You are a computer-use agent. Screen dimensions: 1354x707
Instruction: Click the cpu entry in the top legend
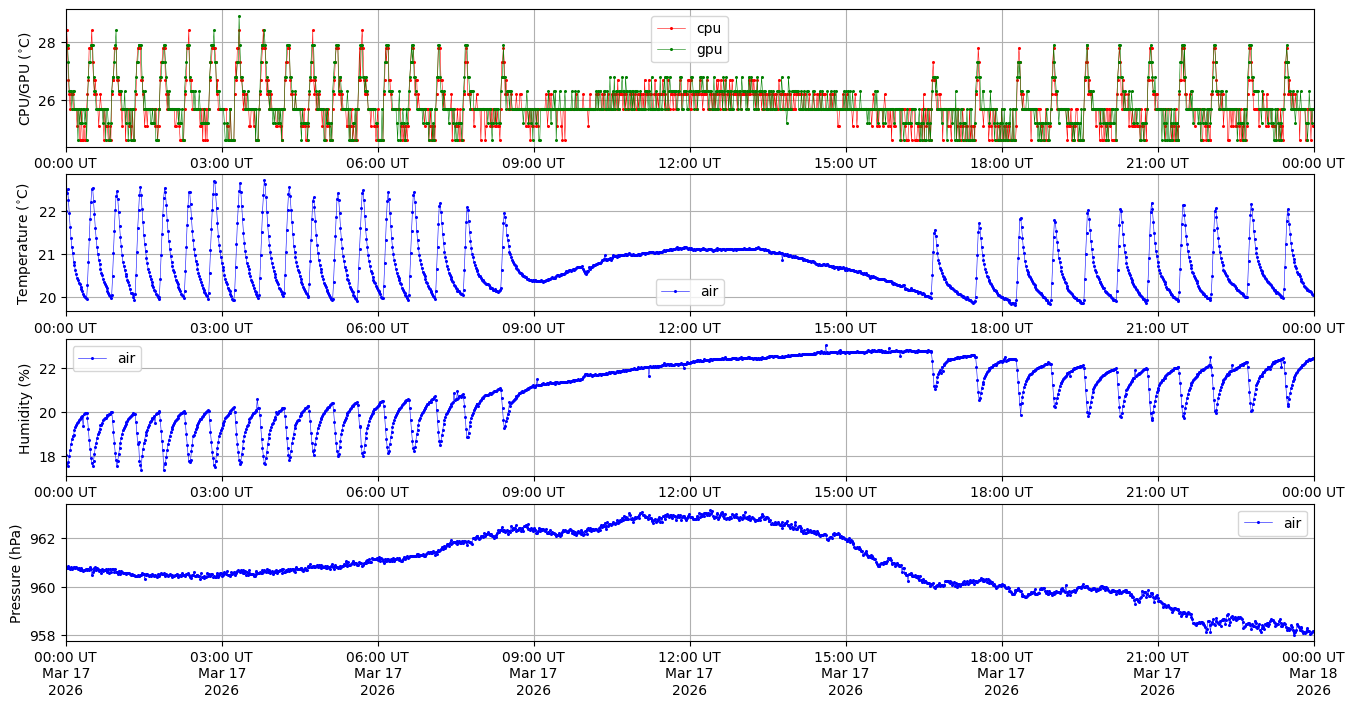click(x=708, y=28)
